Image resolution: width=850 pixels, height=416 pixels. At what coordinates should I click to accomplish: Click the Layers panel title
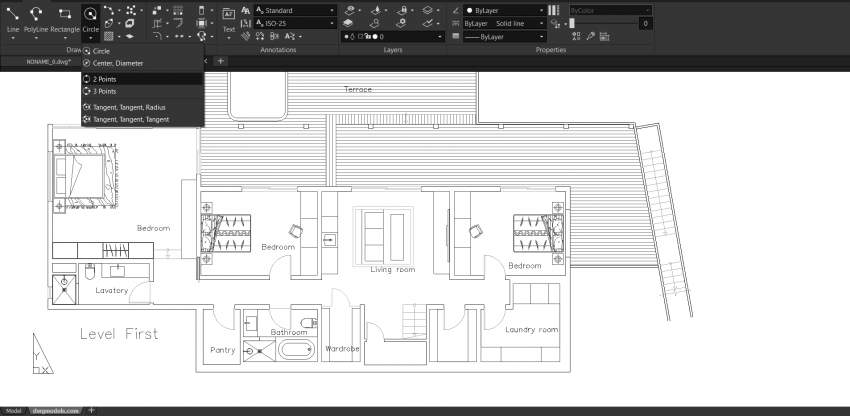pos(392,50)
